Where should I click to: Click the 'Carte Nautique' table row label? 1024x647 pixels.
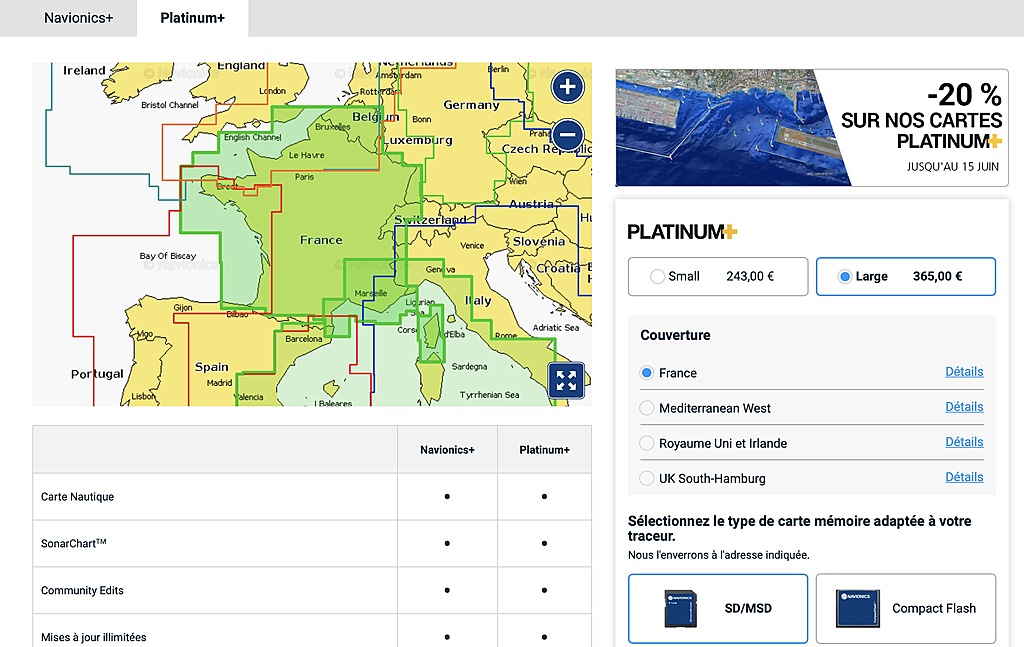[x=77, y=497]
